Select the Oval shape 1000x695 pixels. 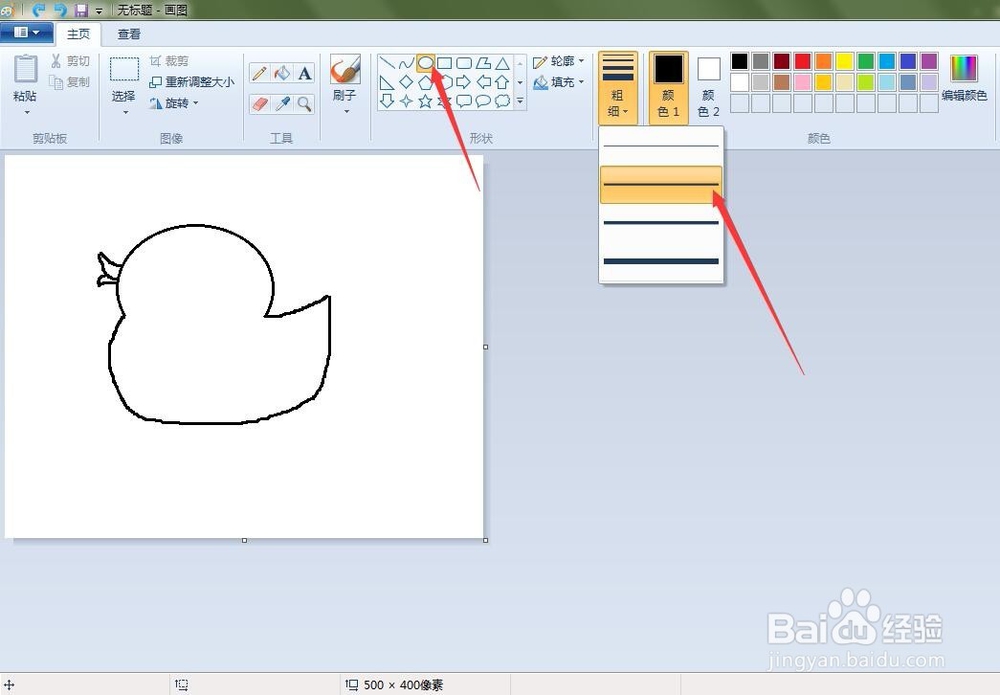425,63
